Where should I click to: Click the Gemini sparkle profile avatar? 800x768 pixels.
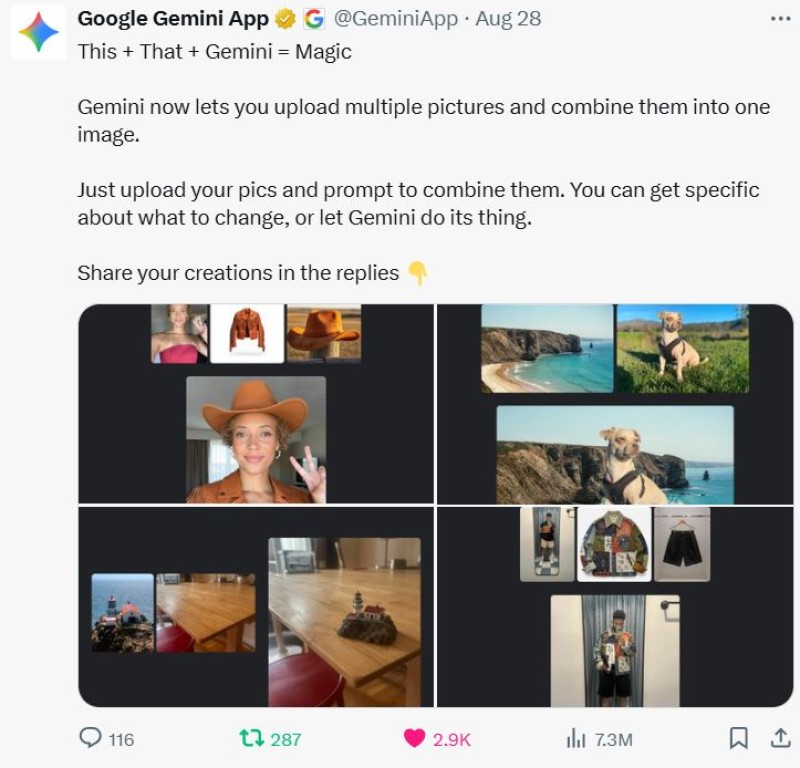pos(38,33)
